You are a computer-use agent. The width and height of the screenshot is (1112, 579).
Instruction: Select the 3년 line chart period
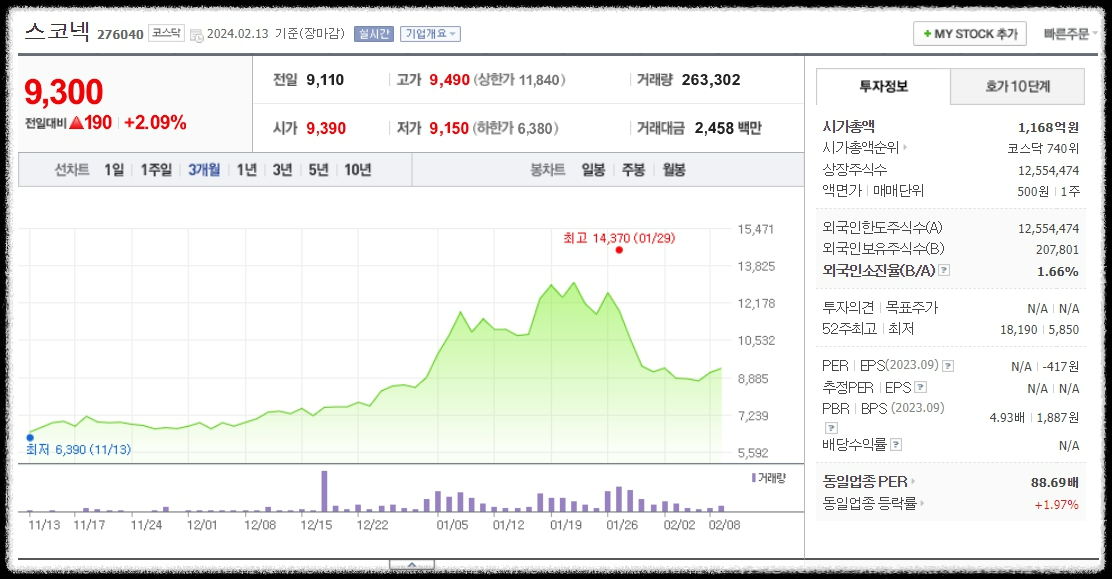tap(282, 170)
